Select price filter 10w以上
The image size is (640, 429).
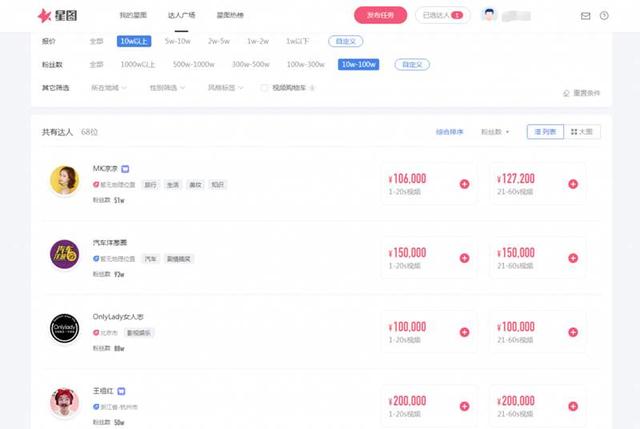(134, 41)
